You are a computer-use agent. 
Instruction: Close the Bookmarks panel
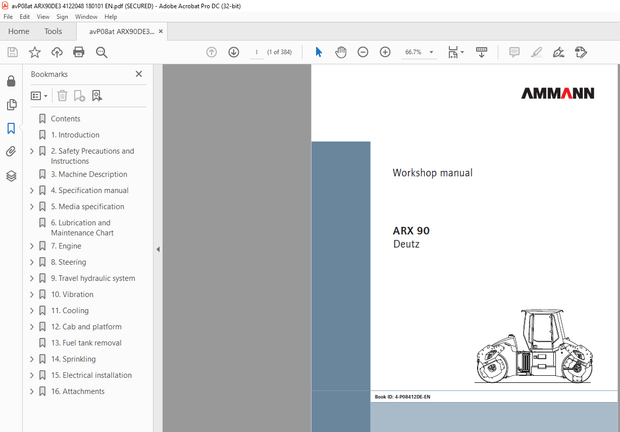(139, 74)
